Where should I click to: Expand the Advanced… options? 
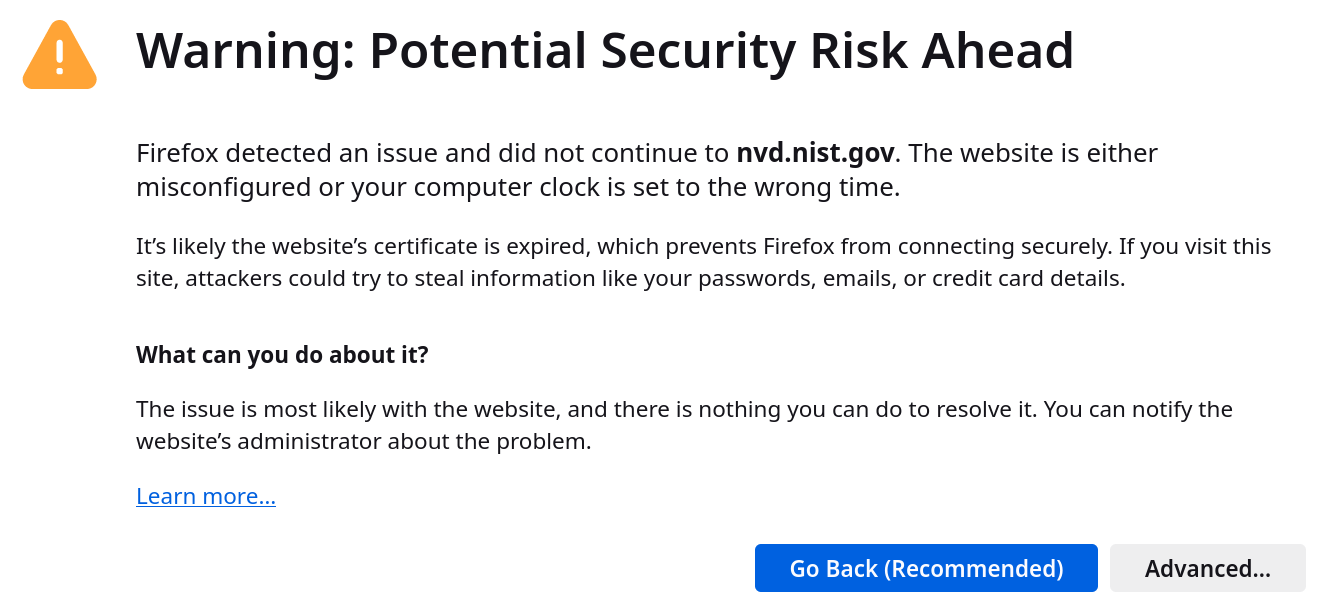click(1207, 568)
